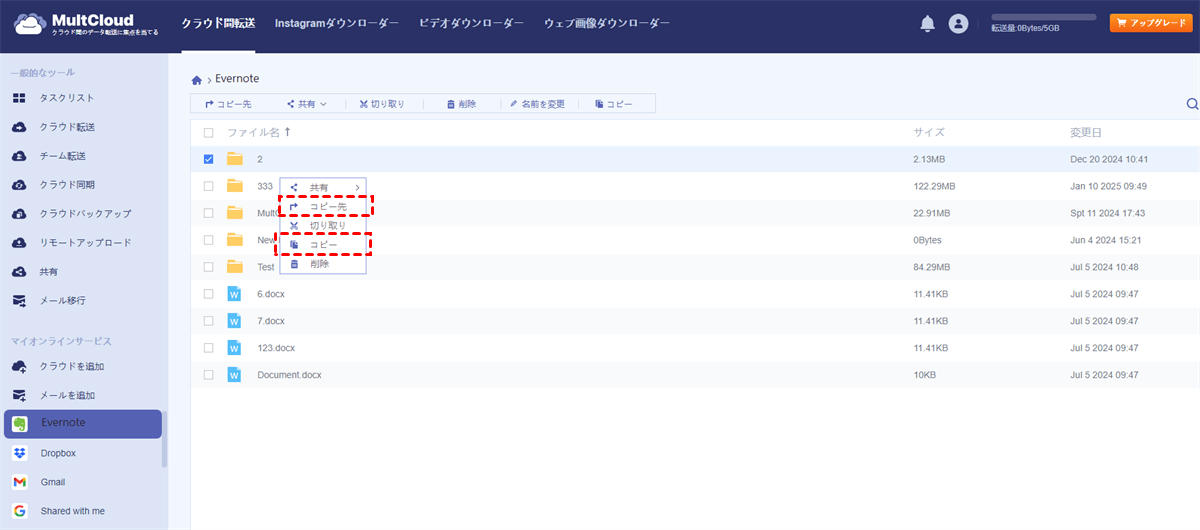Switch to ウェブ画像ダウンローダー tab

coord(607,23)
